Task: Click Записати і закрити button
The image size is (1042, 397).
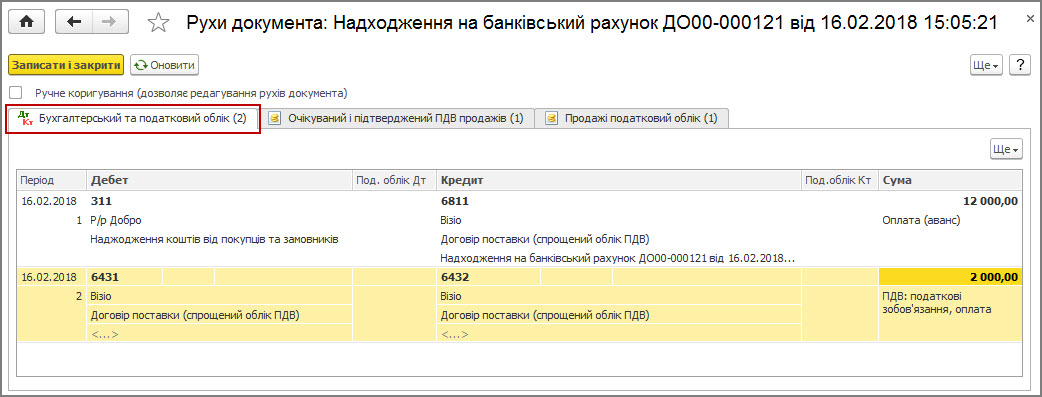Action: (66, 65)
